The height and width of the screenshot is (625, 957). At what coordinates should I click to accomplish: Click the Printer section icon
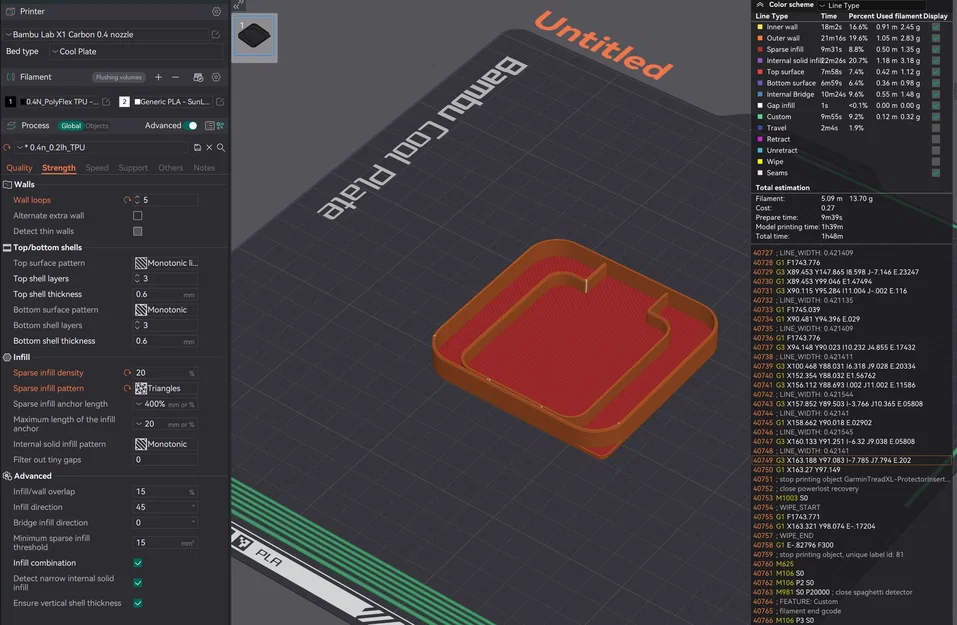pyautogui.click(x=10, y=12)
